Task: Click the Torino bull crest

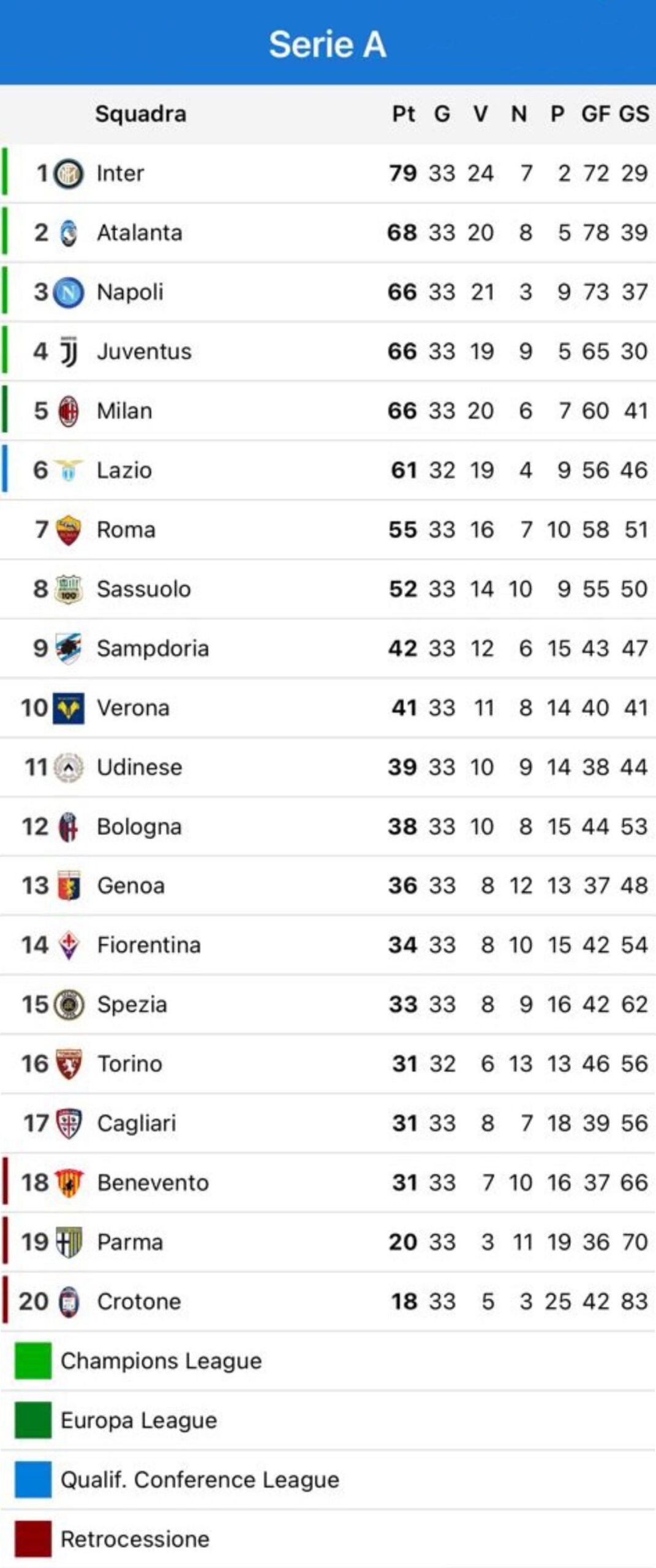Action: click(x=69, y=1064)
